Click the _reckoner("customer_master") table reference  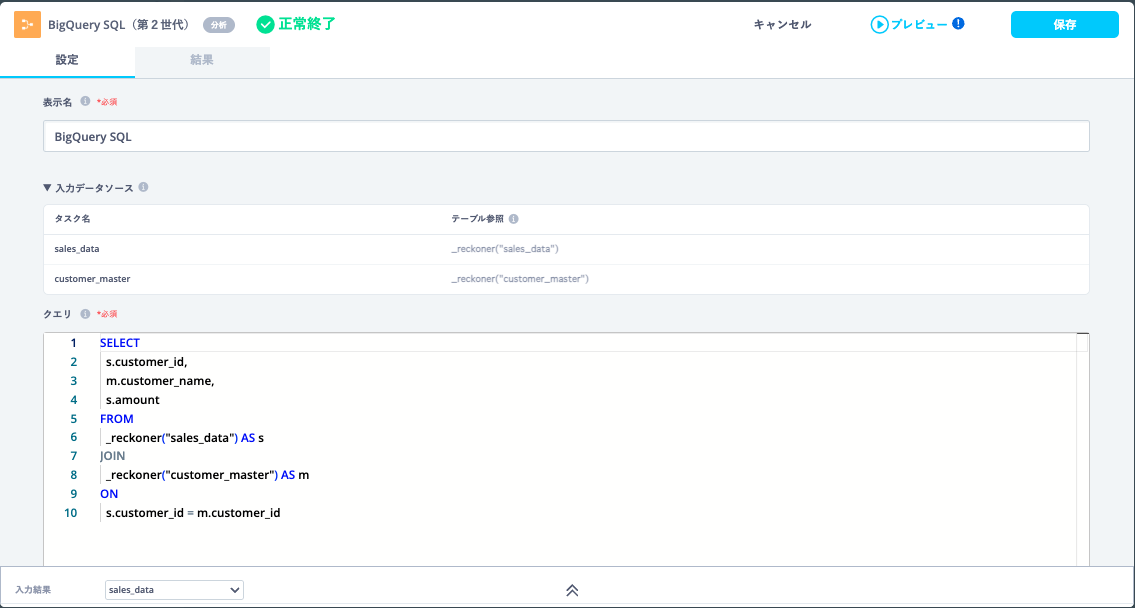(520, 278)
